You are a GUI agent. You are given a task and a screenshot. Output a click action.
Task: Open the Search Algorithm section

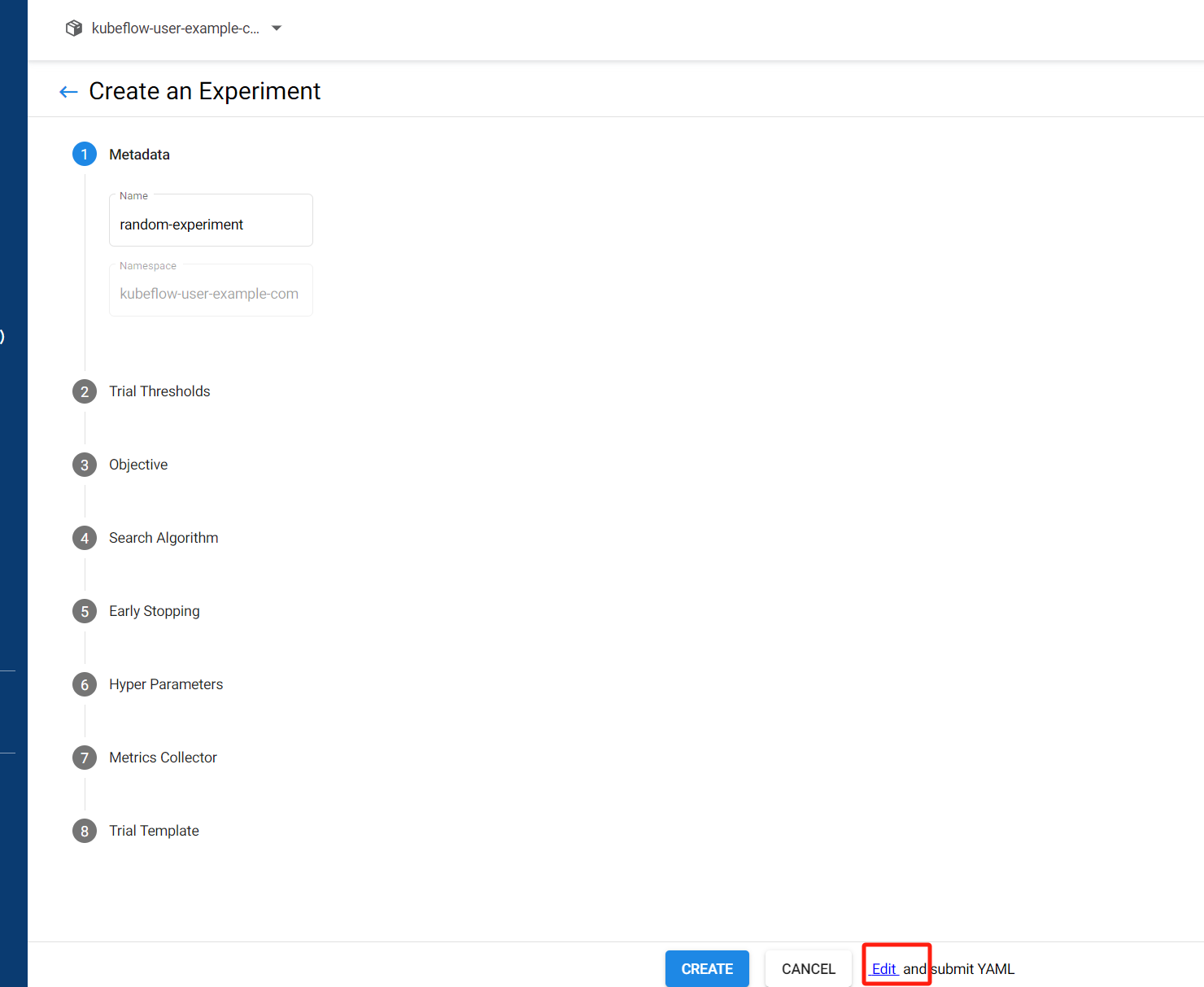tap(164, 538)
